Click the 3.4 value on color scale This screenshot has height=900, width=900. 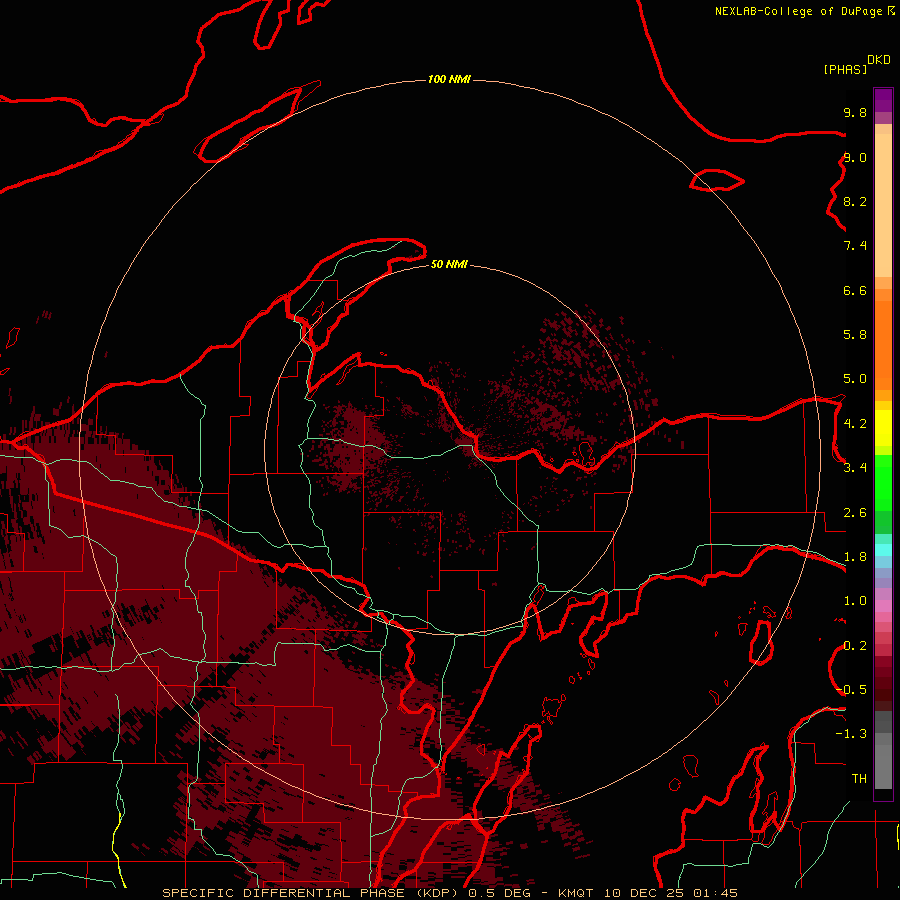point(855,468)
